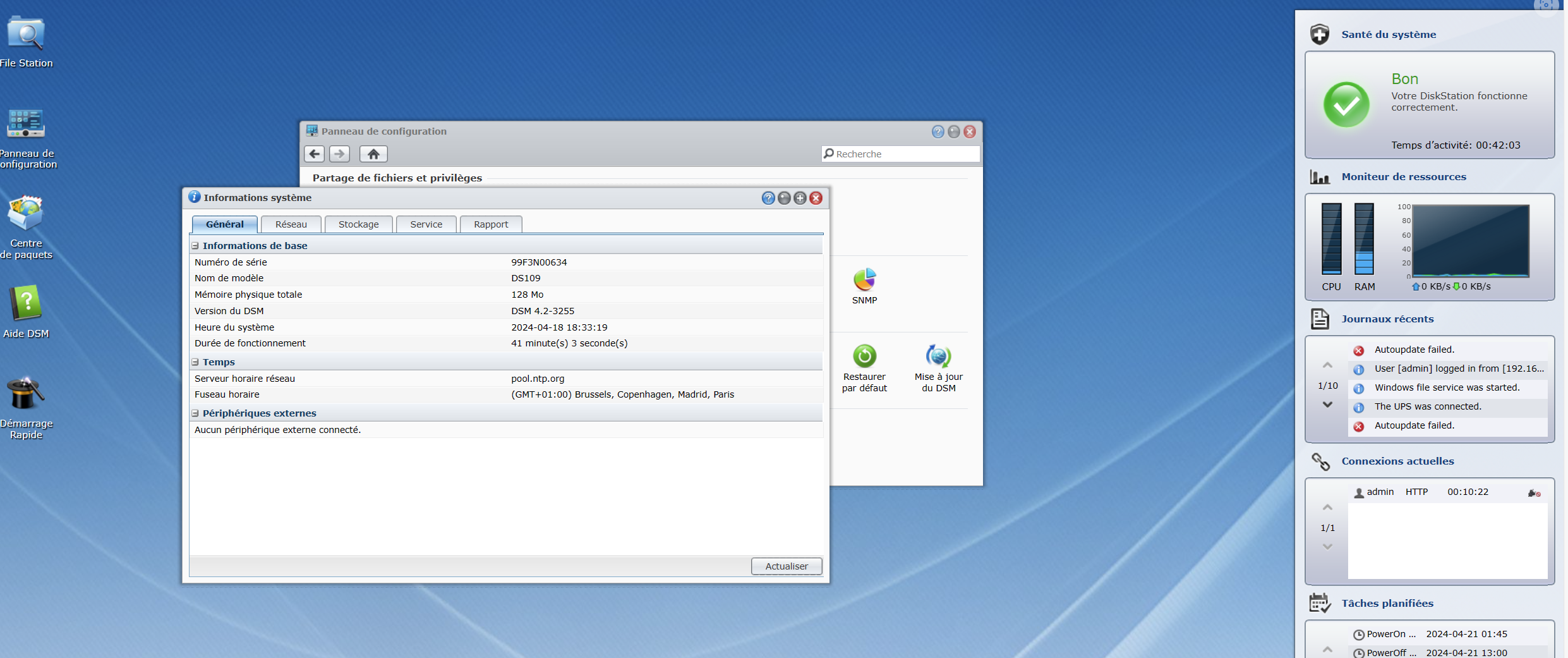
Task: Open help in Panneau de configuration window
Action: point(938,131)
